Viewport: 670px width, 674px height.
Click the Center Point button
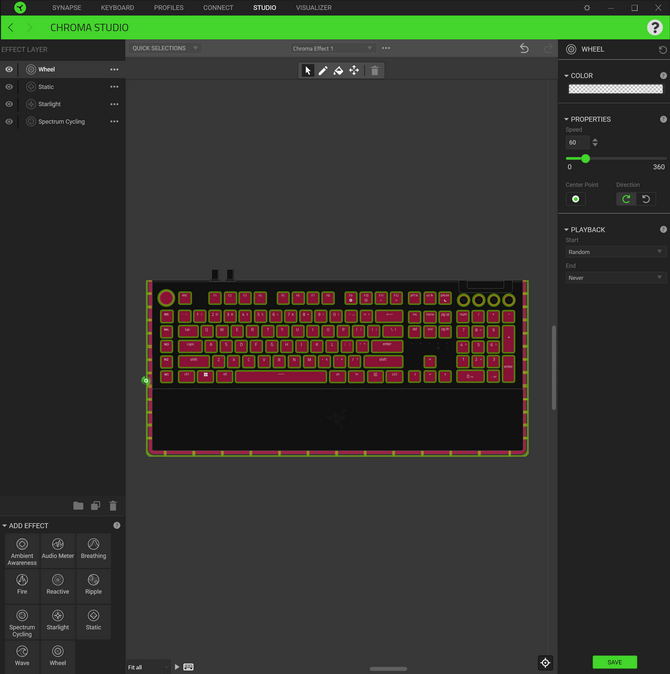575,199
